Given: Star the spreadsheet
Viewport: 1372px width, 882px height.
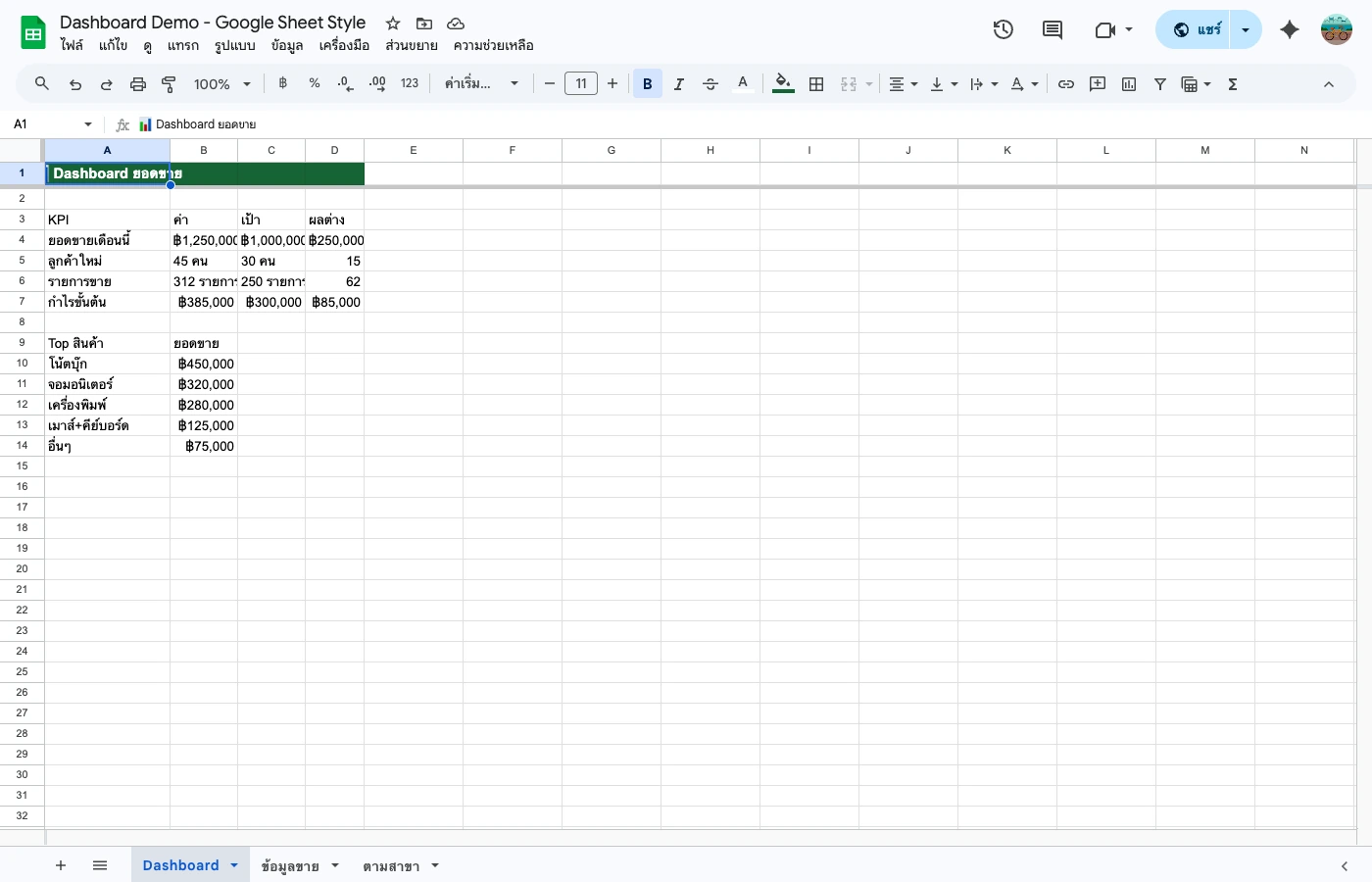Looking at the screenshot, I should [x=392, y=23].
